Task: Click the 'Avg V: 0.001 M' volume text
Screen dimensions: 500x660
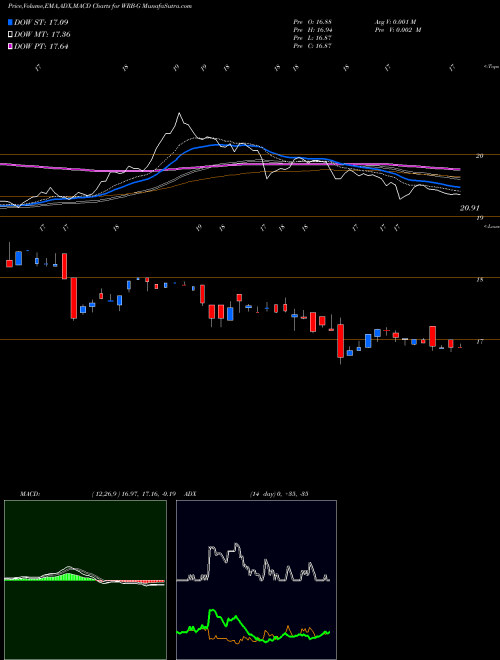Action: pos(395,22)
